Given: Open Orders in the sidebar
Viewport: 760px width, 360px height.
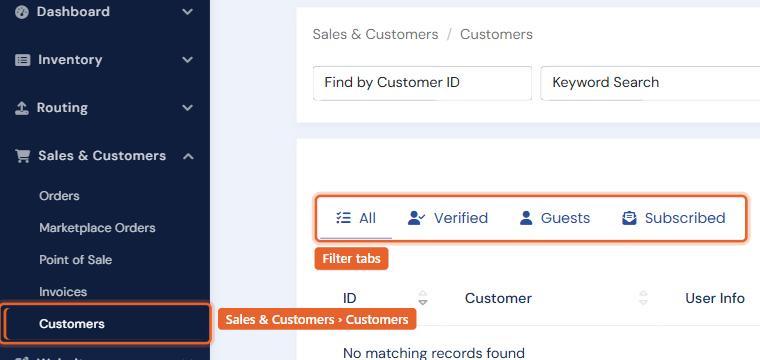Looking at the screenshot, I should click(x=59, y=196).
